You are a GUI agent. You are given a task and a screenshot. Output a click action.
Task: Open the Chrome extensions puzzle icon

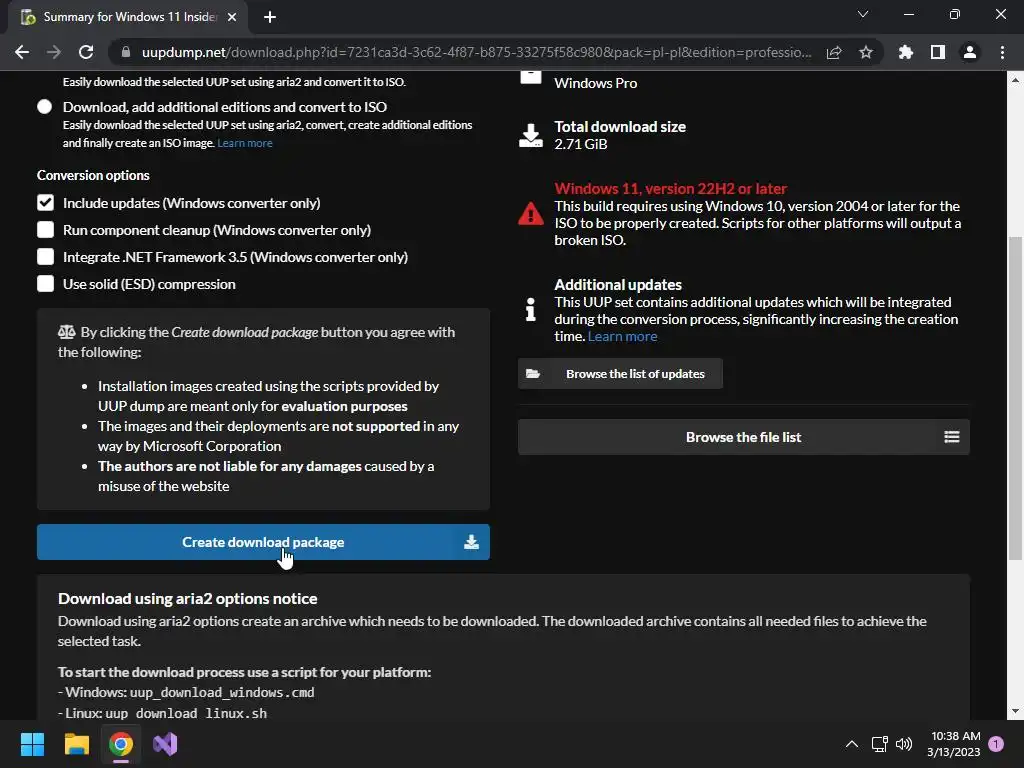(905, 52)
